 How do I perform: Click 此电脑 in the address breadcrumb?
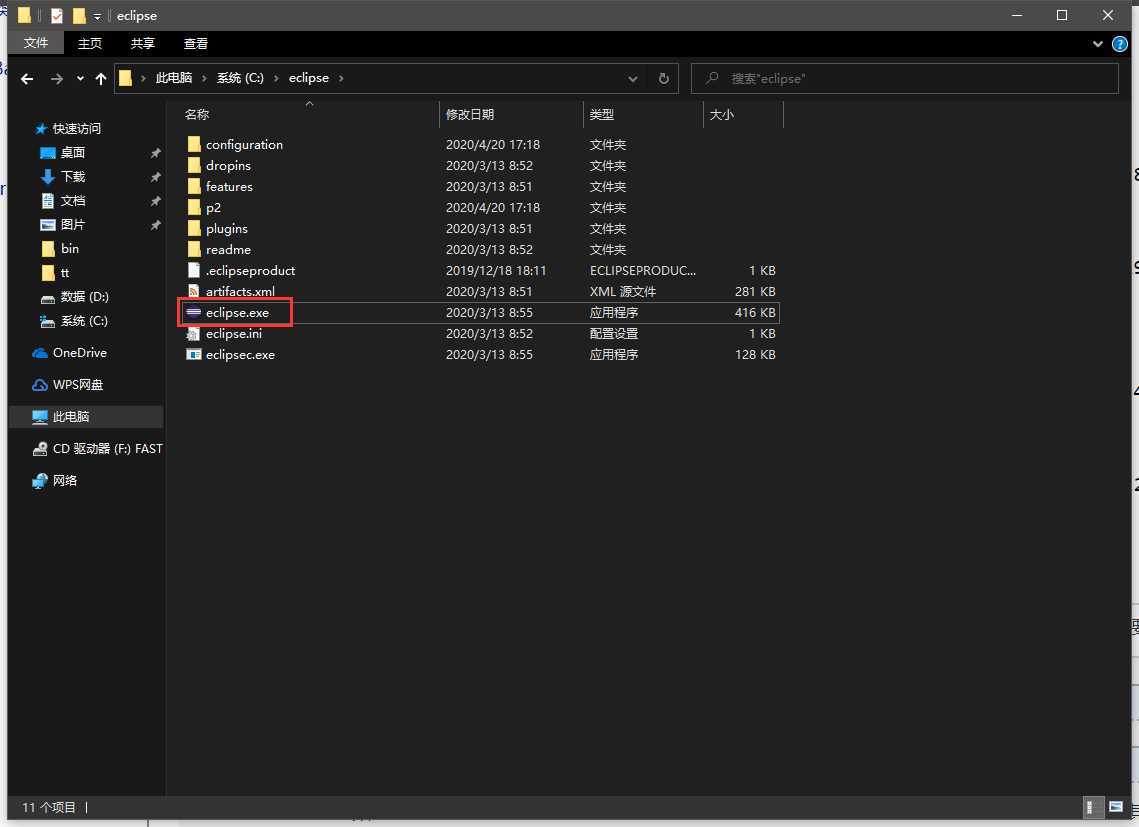[x=174, y=78]
